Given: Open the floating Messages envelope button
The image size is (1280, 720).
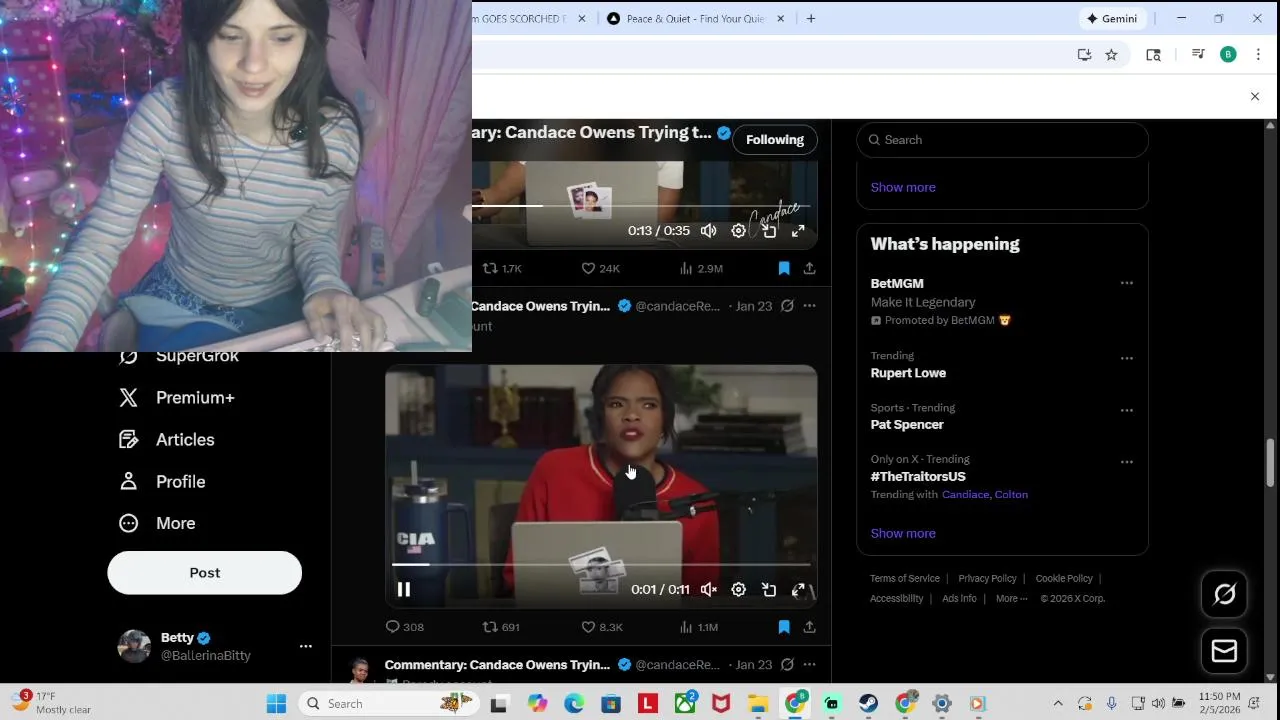Looking at the screenshot, I should click(1224, 651).
